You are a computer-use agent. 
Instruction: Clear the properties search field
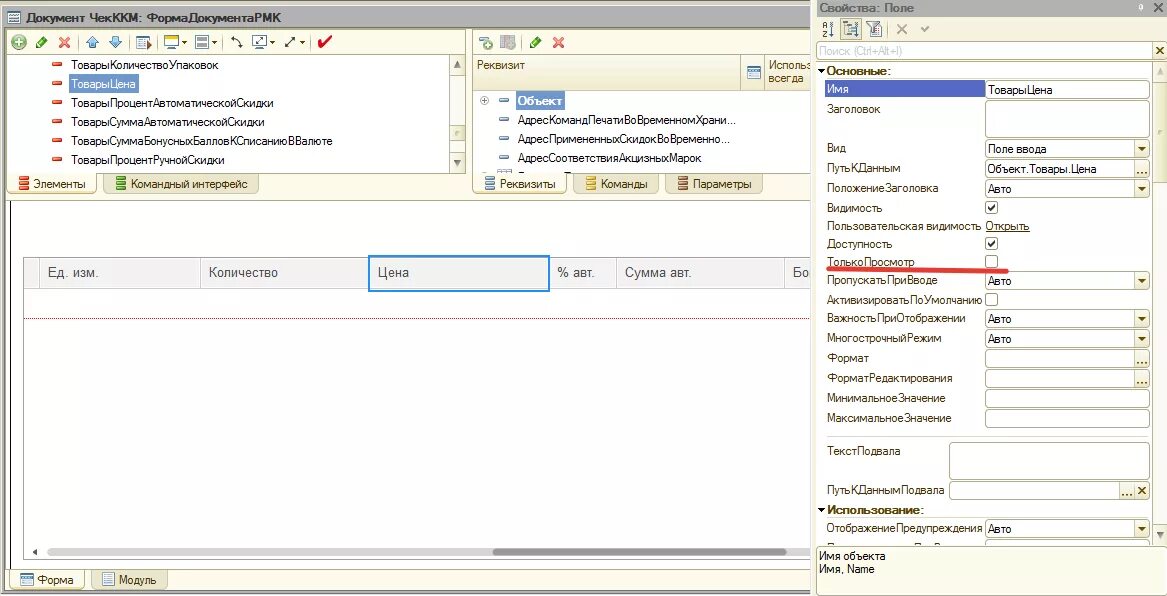pos(1159,51)
